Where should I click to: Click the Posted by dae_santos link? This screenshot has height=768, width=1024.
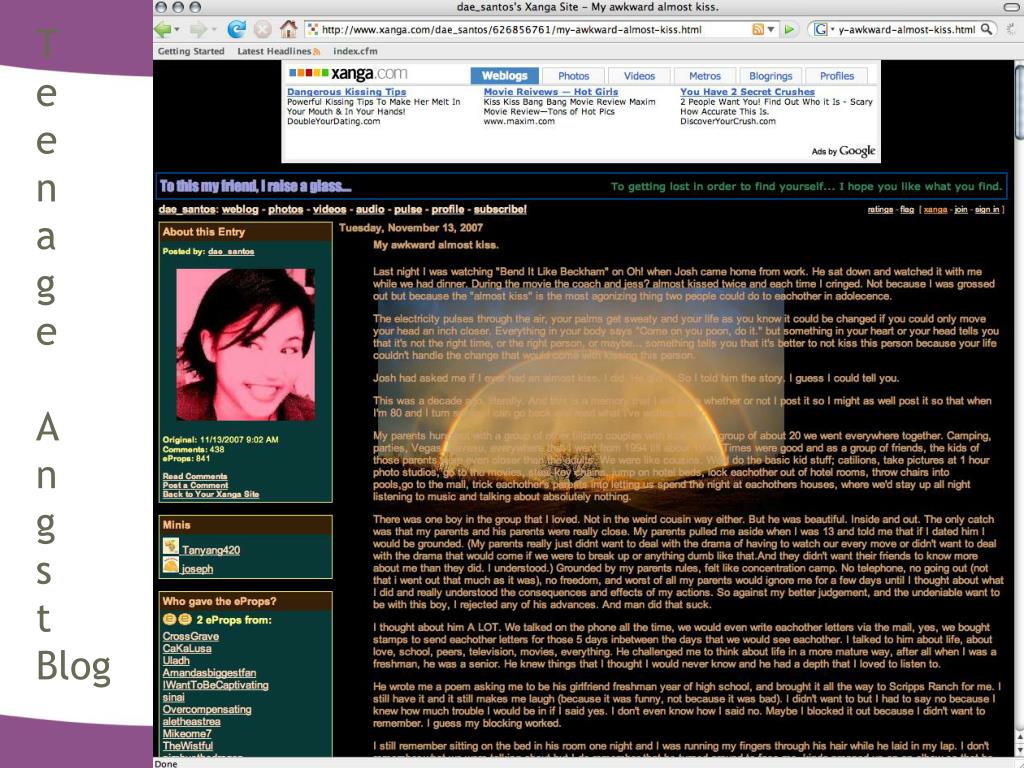click(231, 251)
